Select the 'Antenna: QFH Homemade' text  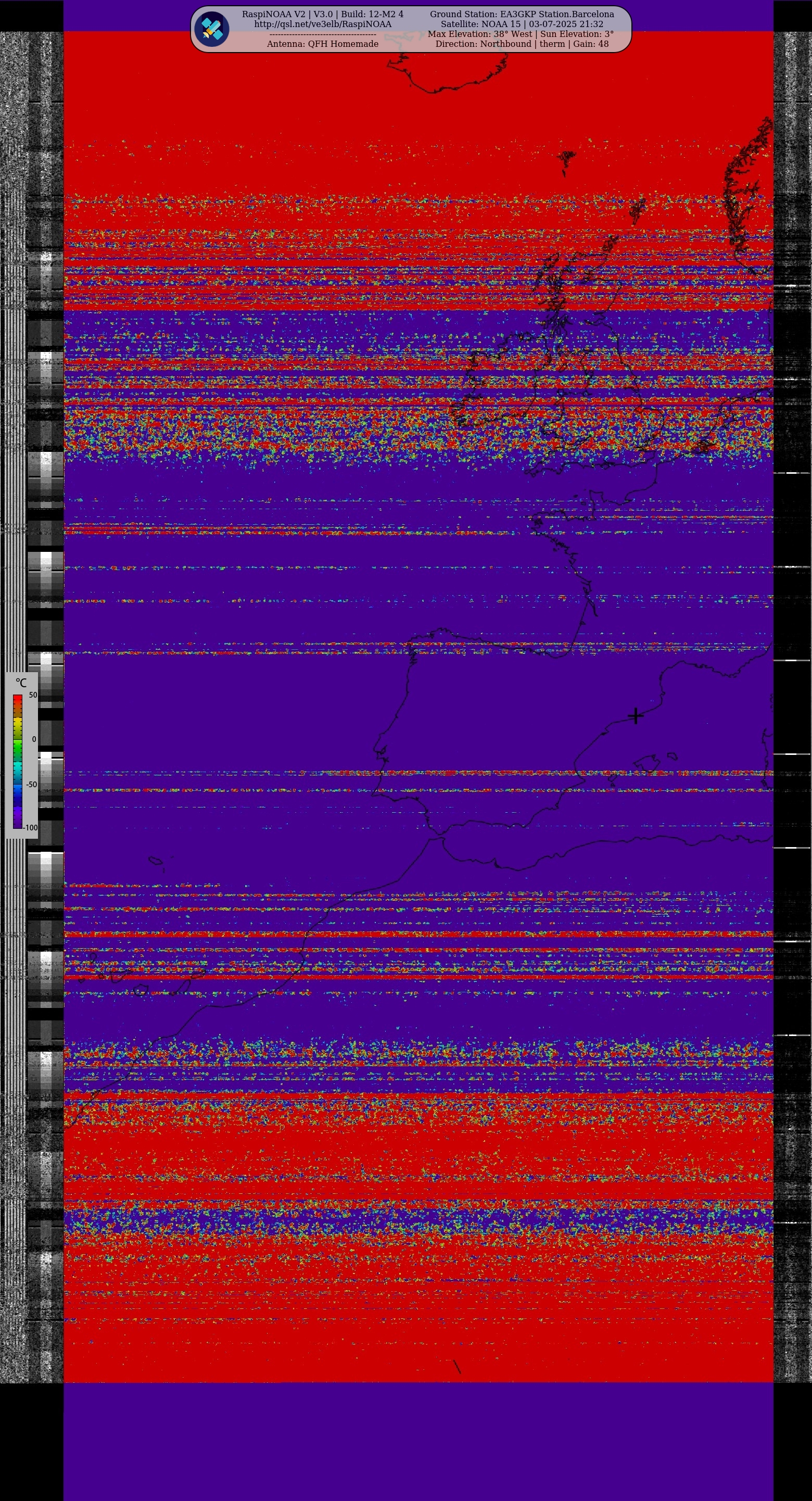[323, 44]
